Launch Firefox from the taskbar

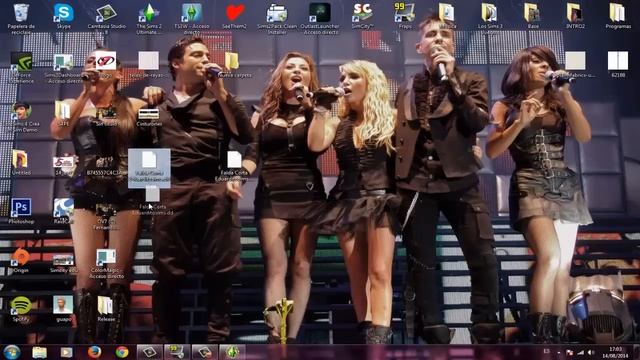[94, 352]
